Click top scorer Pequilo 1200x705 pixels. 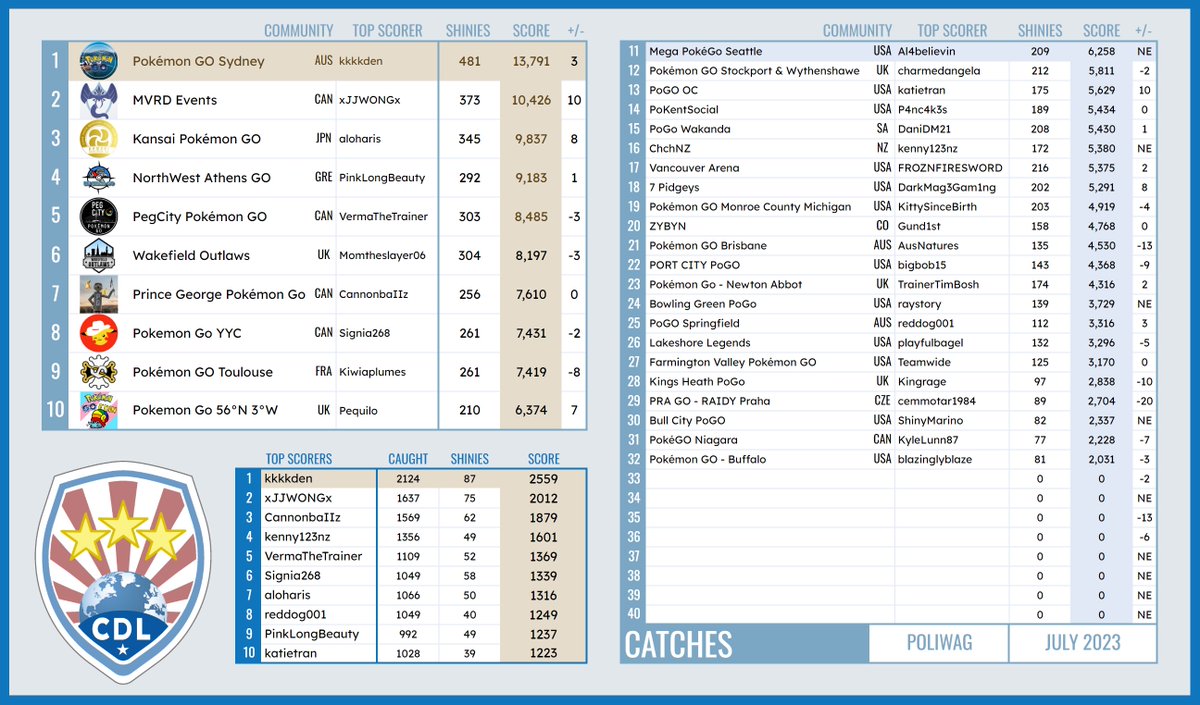click(x=359, y=411)
